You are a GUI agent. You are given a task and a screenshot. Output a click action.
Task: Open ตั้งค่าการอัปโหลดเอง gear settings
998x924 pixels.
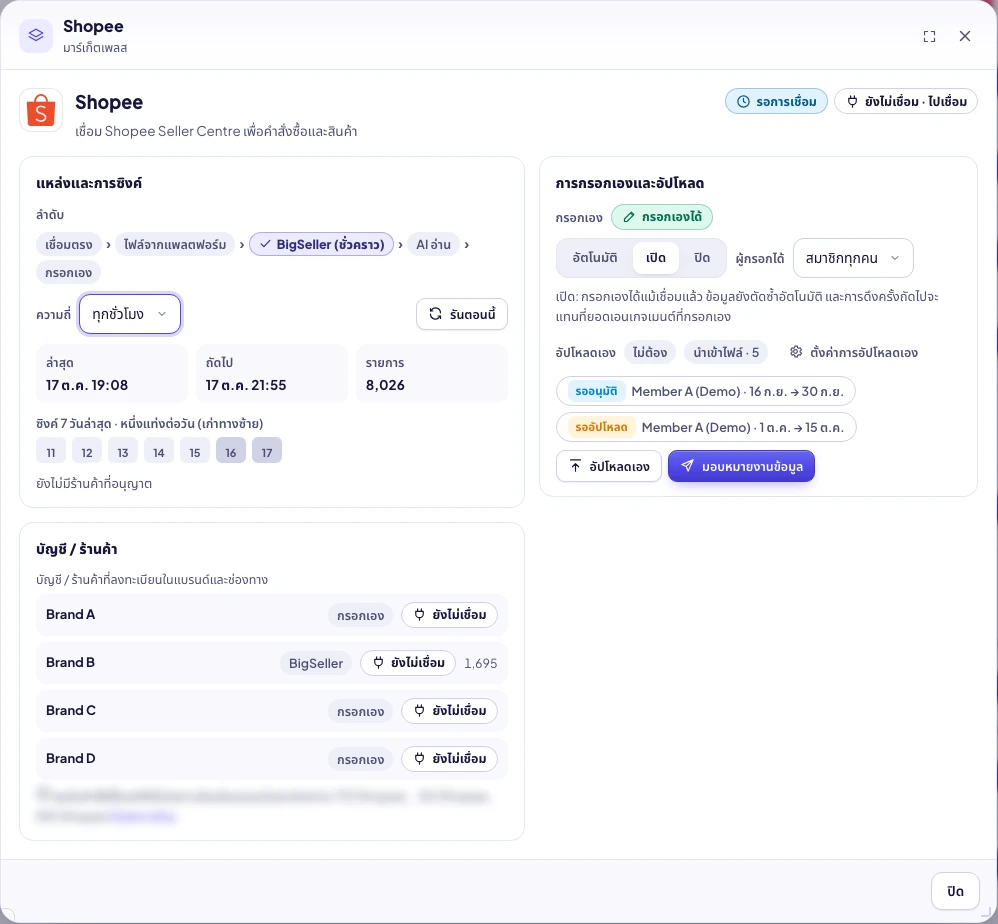tap(854, 353)
